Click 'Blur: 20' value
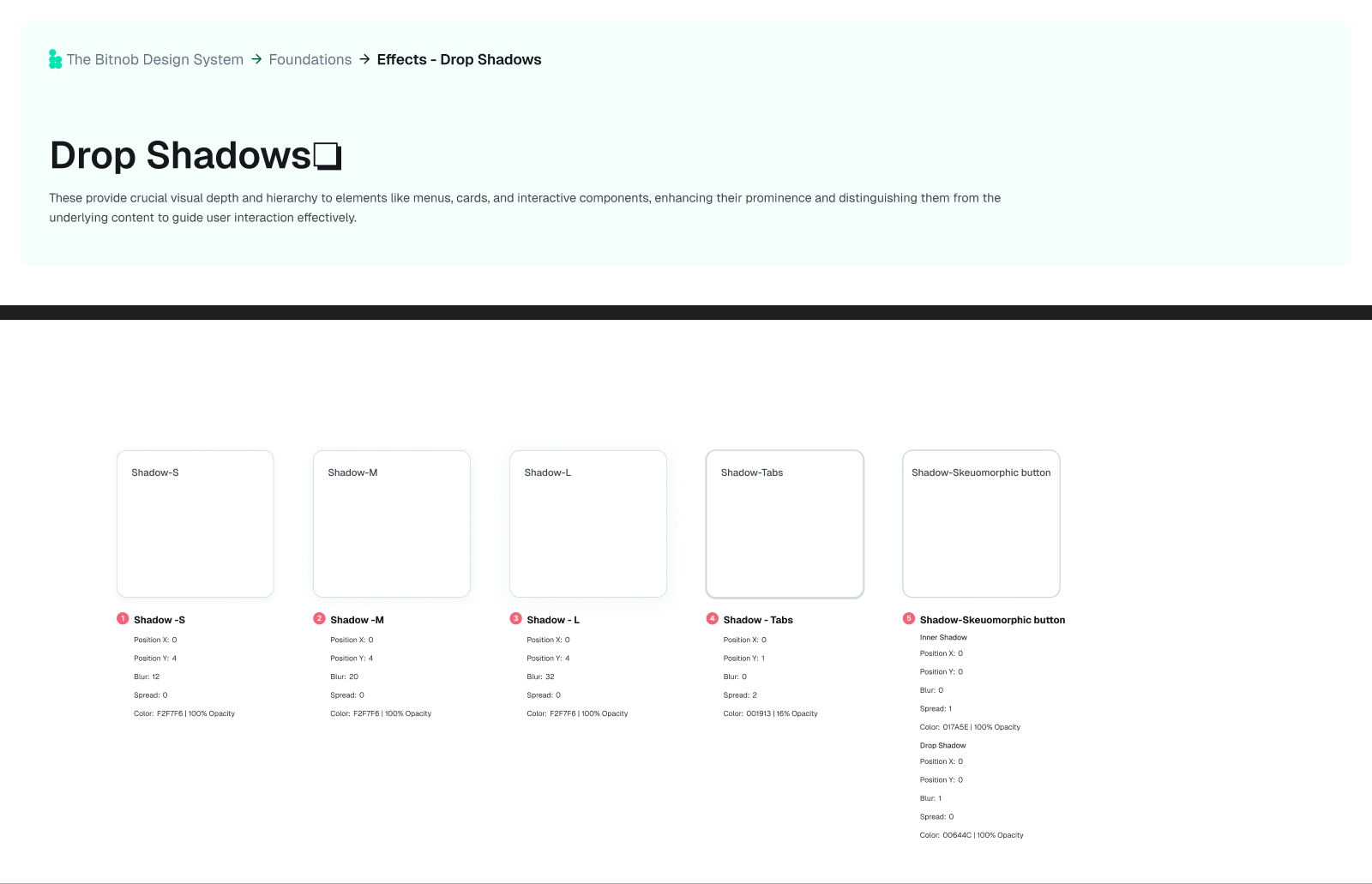The width and height of the screenshot is (1372, 884). [344, 677]
